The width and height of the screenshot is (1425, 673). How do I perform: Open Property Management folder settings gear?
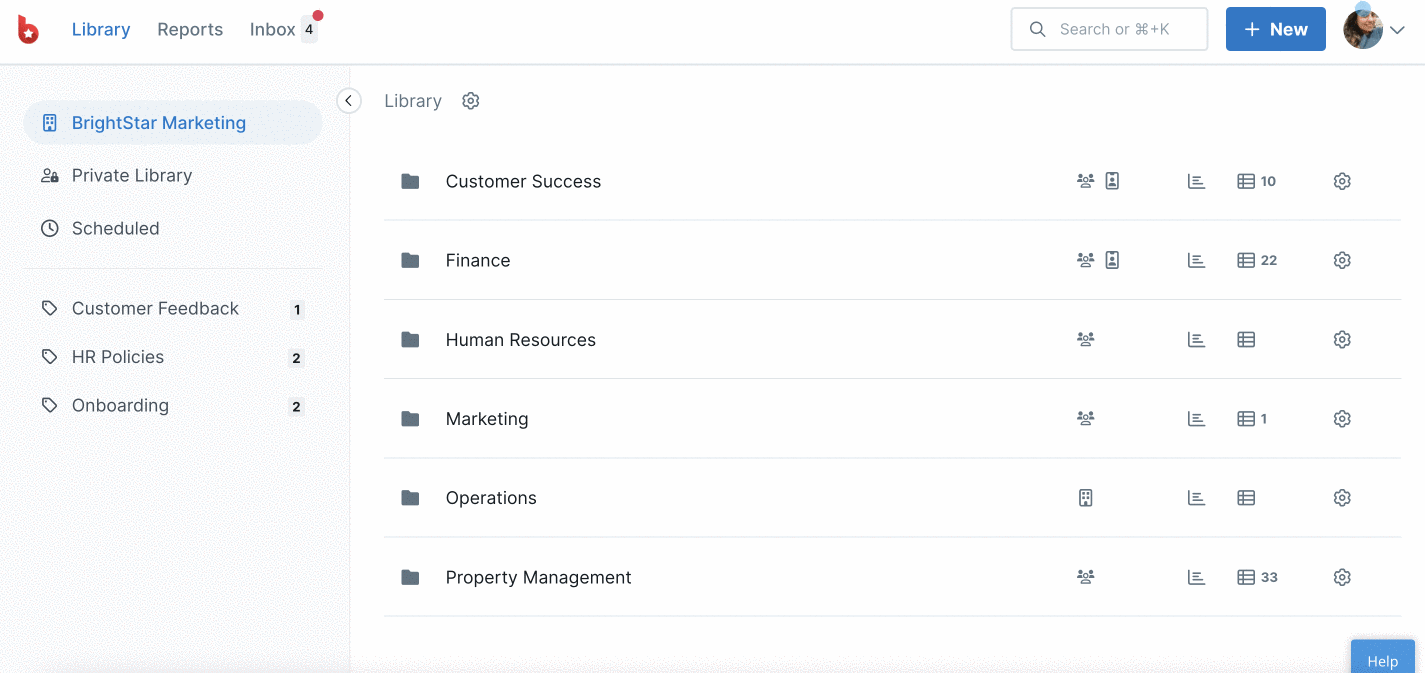1342,577
